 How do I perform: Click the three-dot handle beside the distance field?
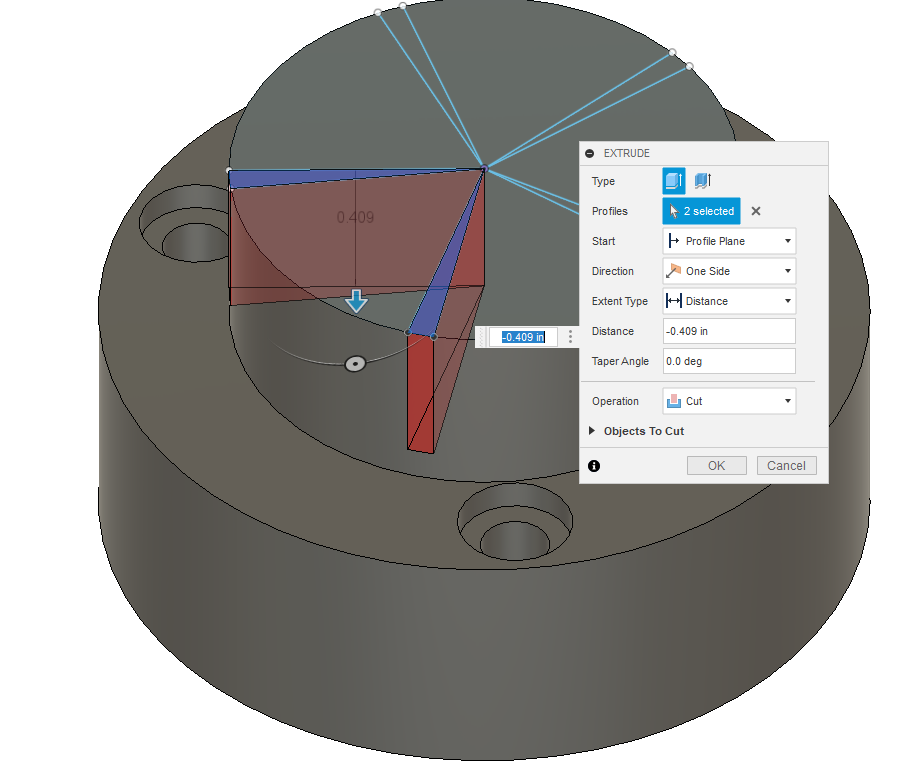(x=570, y=337)
